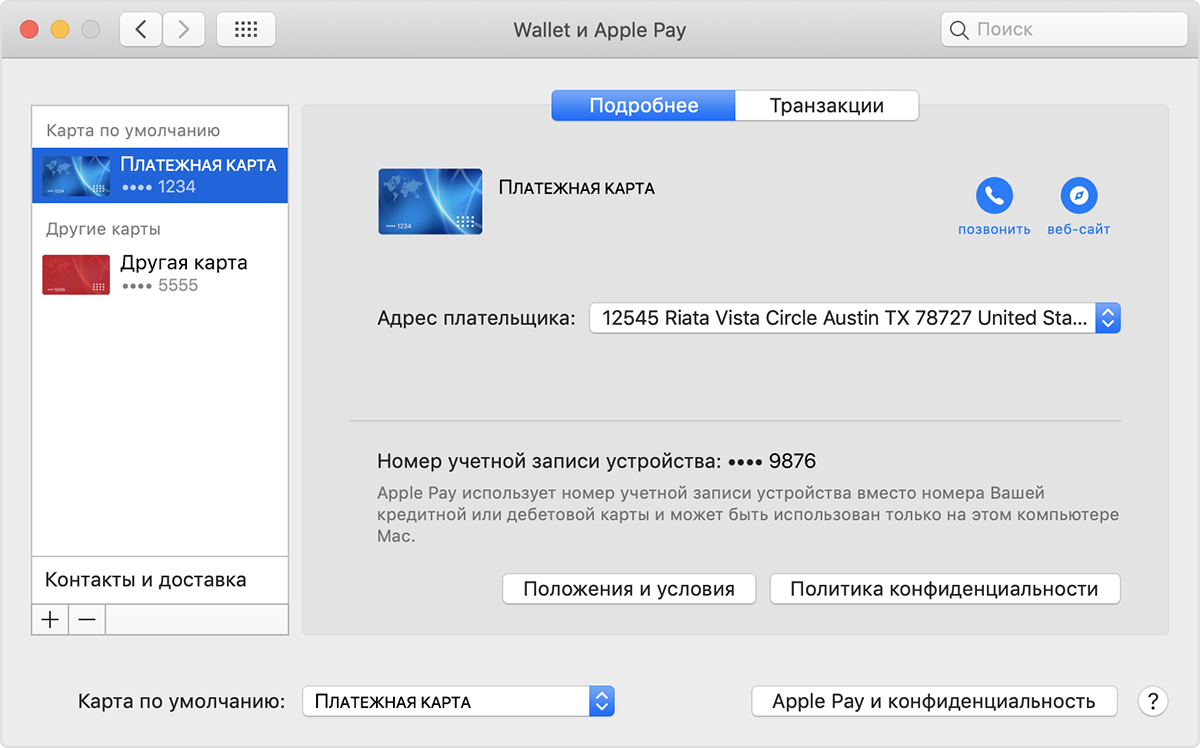
Task: Click the blue card thumbnail in details
Action: pyautogui.click(x=430, y=202)
